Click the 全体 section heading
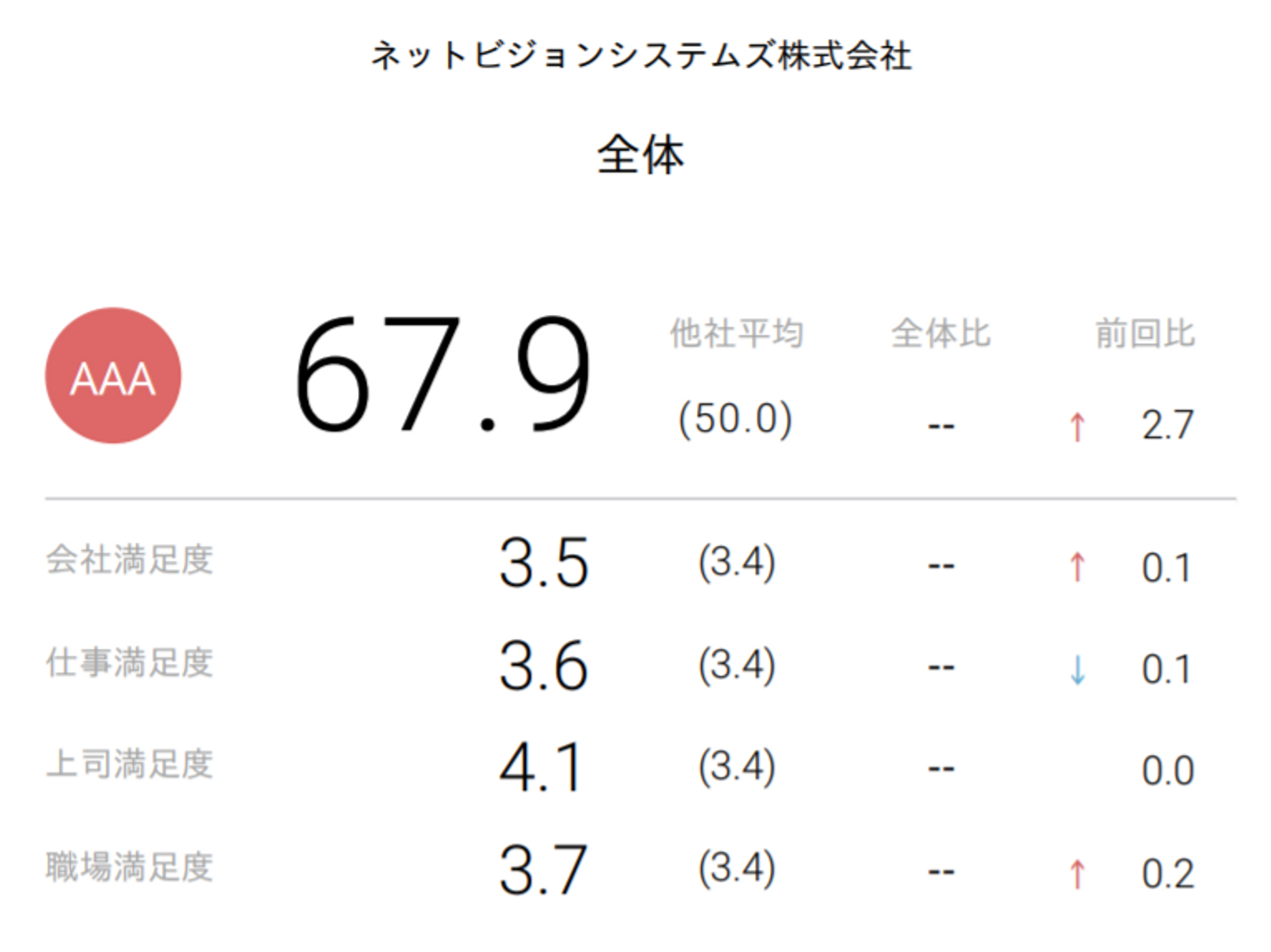 click(641, 155)
